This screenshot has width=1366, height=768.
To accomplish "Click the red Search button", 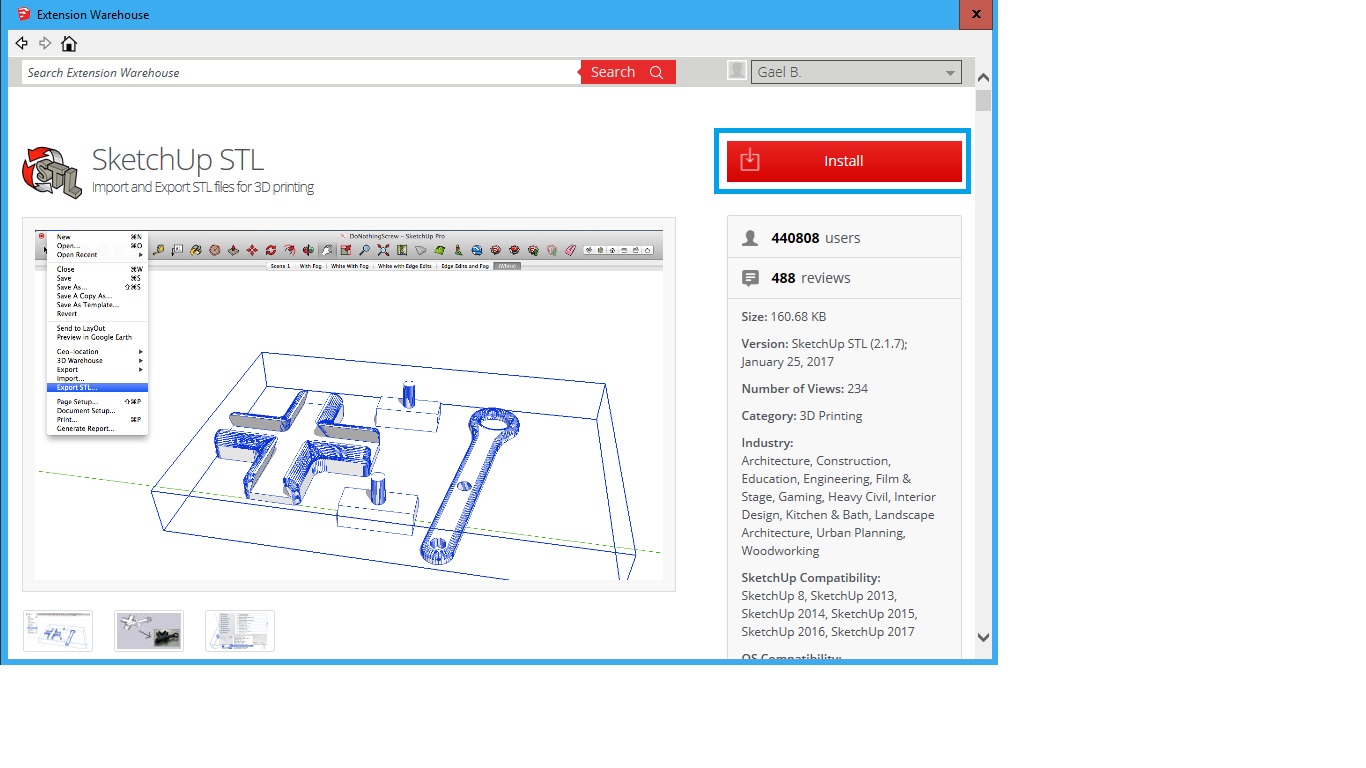I will 628,72.
